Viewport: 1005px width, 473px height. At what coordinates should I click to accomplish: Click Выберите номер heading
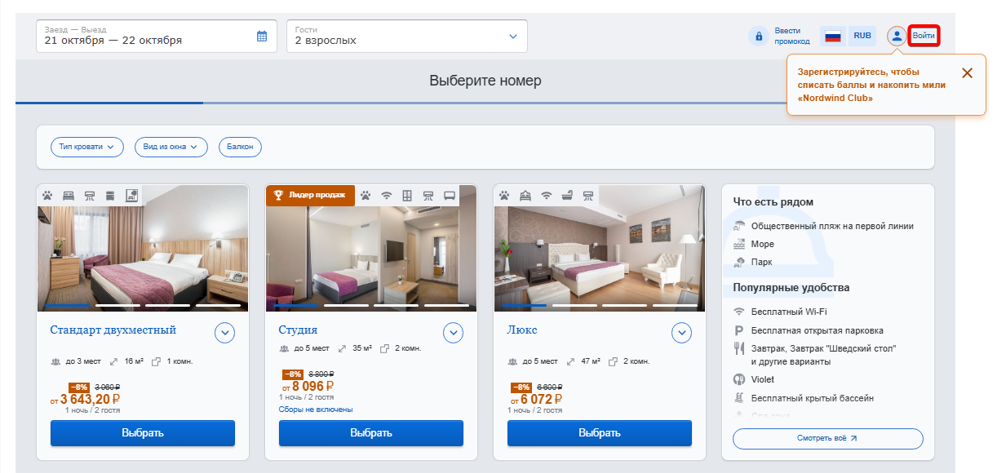(x=485, y=81)
